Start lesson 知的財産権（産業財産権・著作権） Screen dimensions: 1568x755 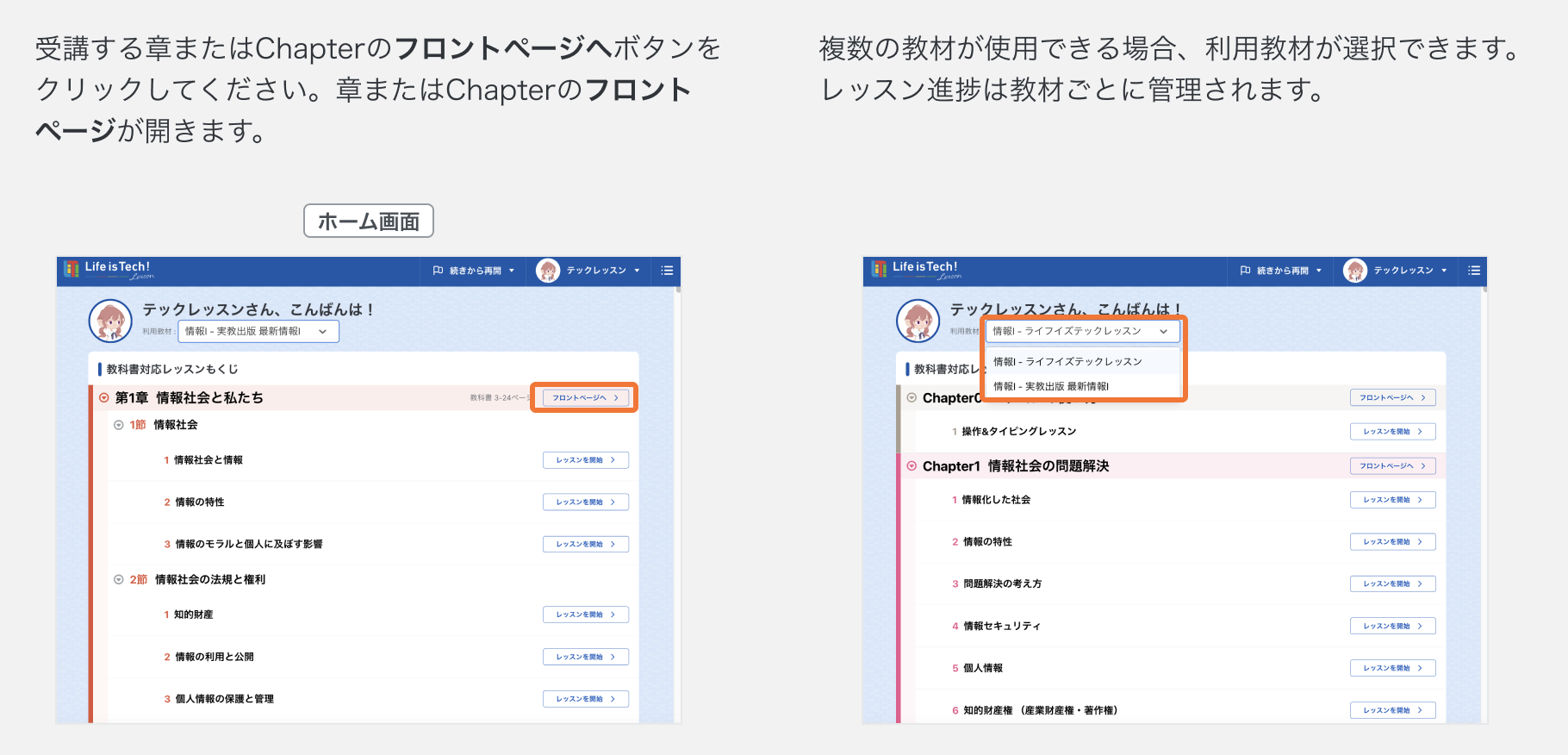(x=1393, y=711)
